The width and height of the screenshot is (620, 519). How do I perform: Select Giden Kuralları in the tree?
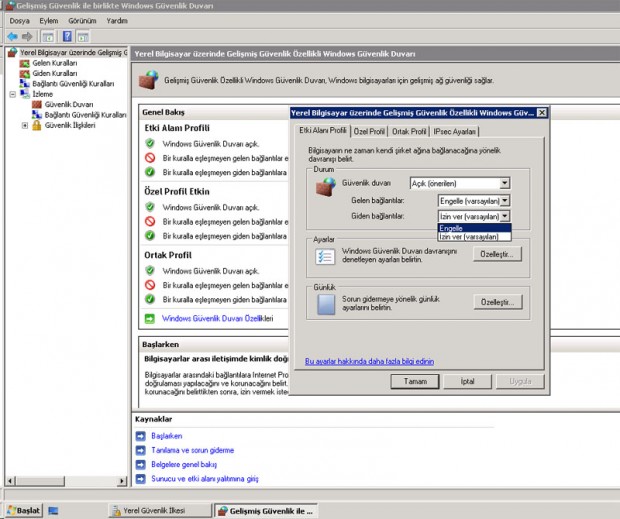pos(55,73)
